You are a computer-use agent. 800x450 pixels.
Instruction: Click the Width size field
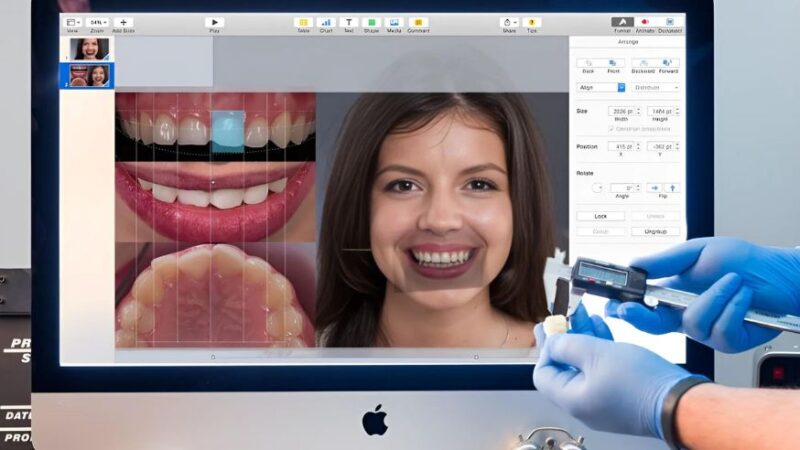pyautogui.click(x=621, y=111)
